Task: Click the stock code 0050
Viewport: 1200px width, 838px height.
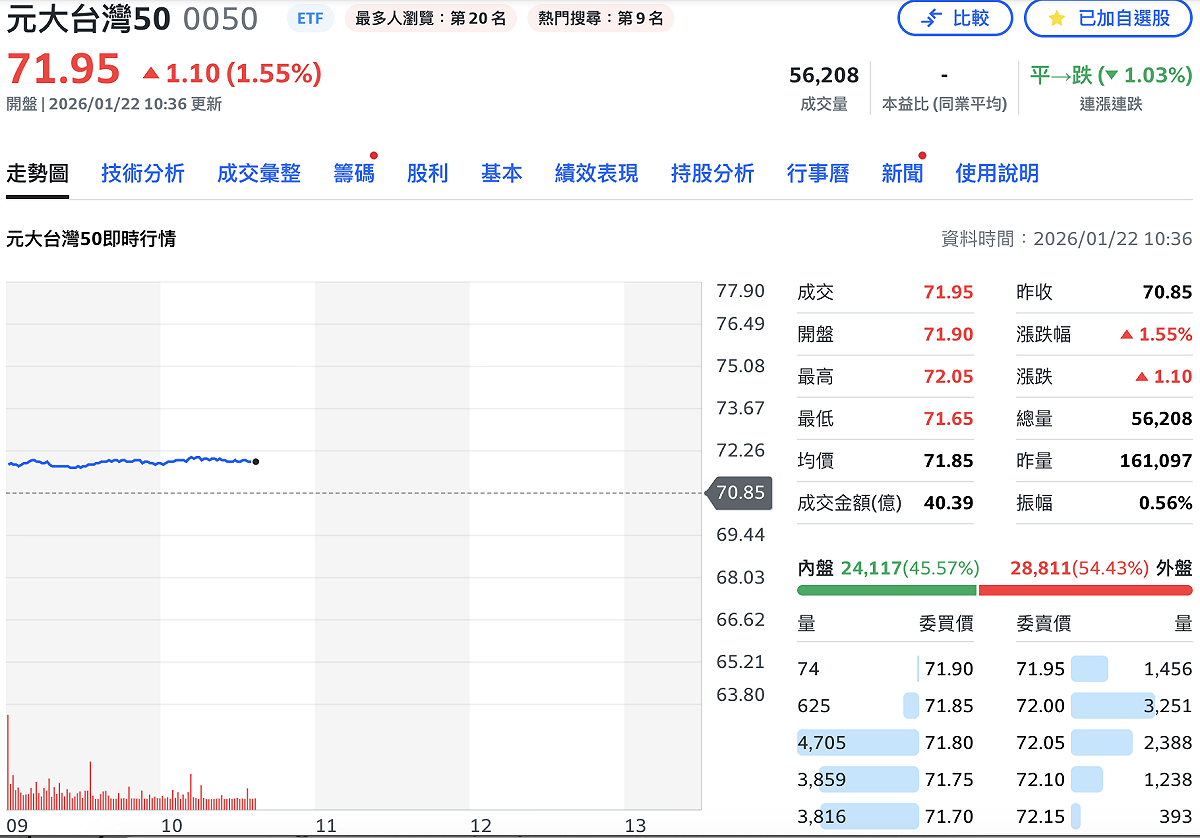Action: click(x=221, y=18)
